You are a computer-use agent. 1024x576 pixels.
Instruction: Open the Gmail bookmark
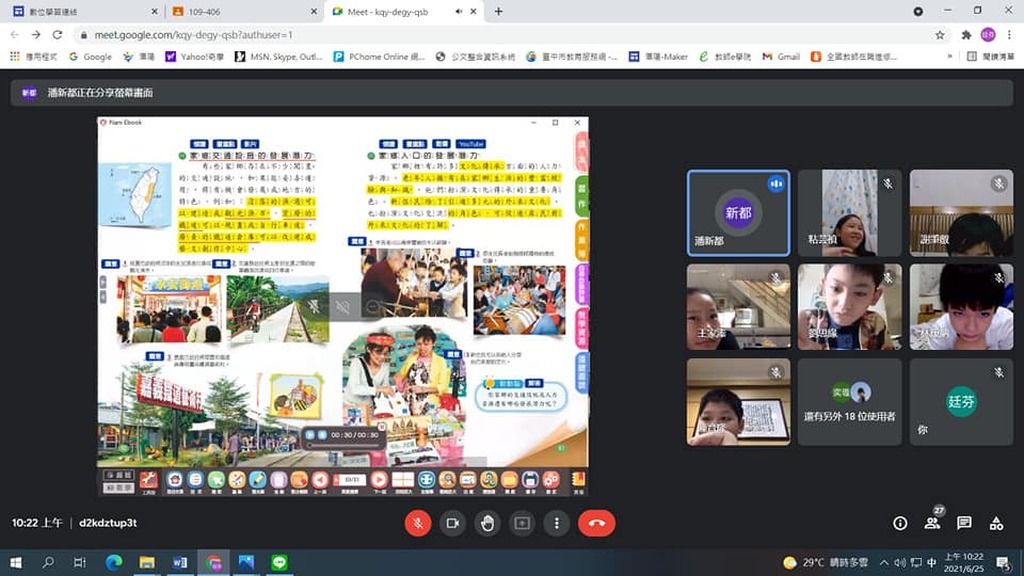(781, 57)
